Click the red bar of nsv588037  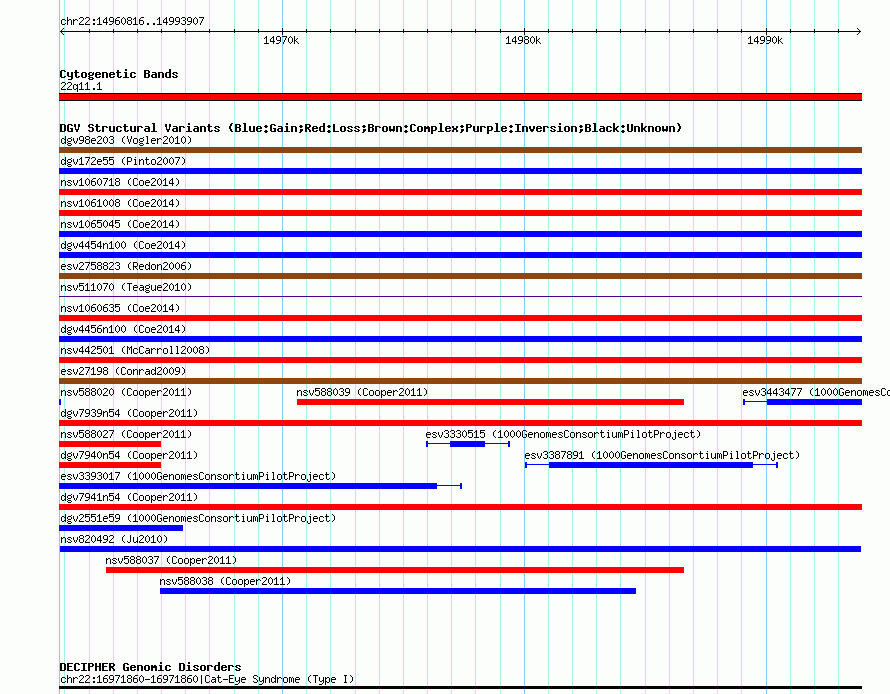click(395, 570)
